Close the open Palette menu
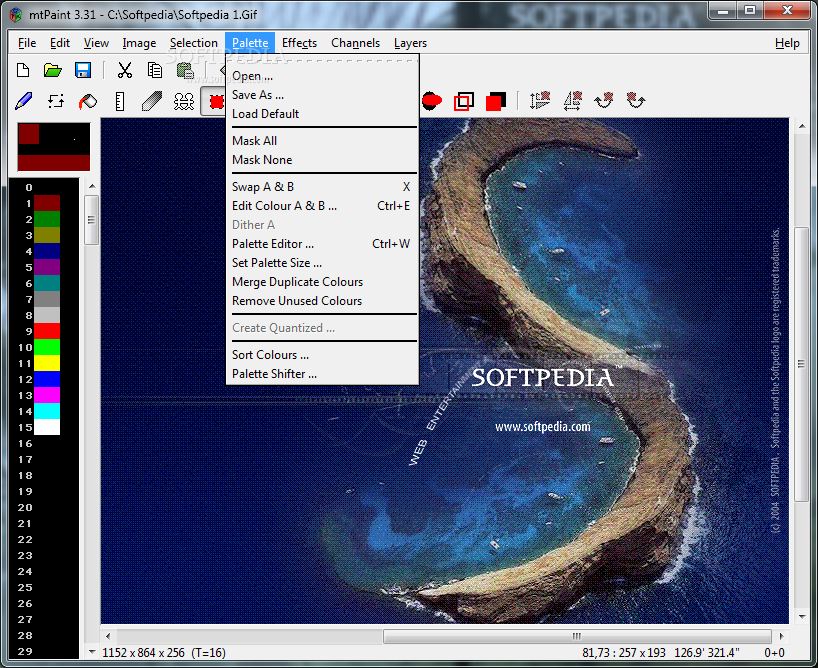Viewport: 818px width, 668px height. point(250,43)
